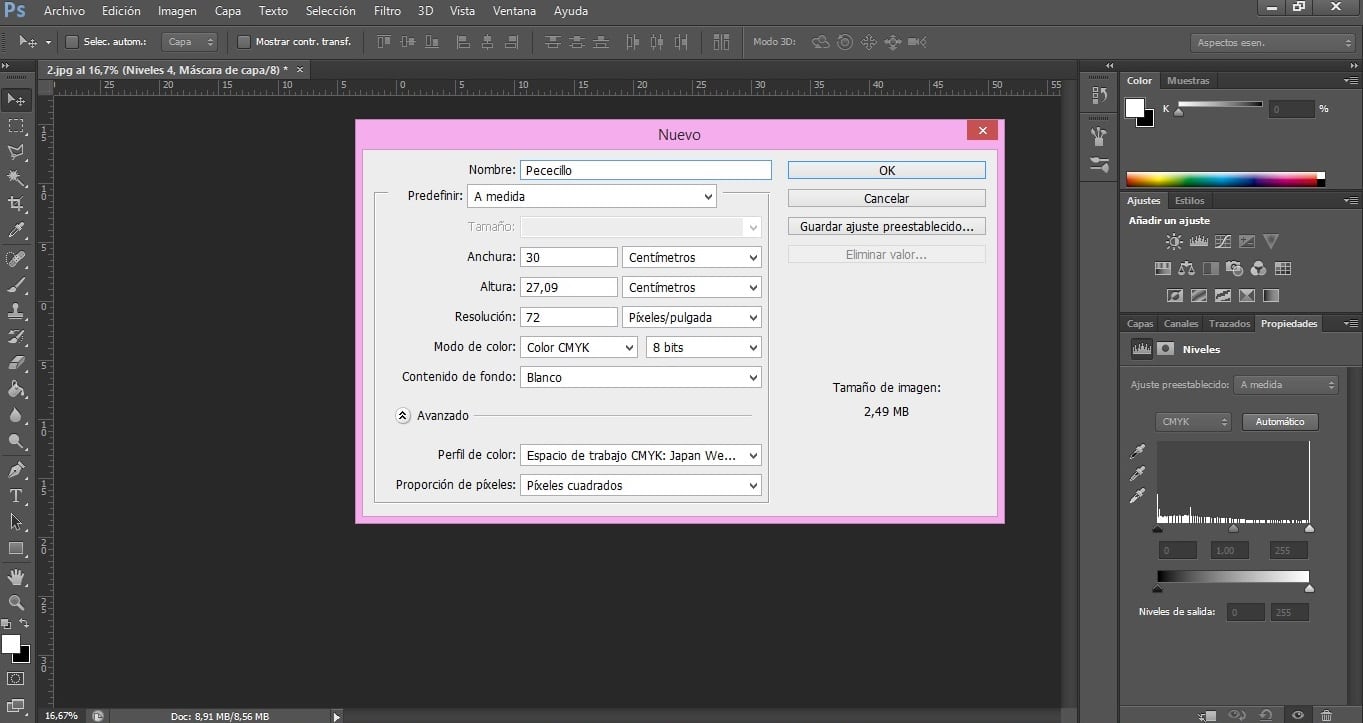Click the color spectrum ramp
Screen dimensions: 1363x723
coord(1225,180)
